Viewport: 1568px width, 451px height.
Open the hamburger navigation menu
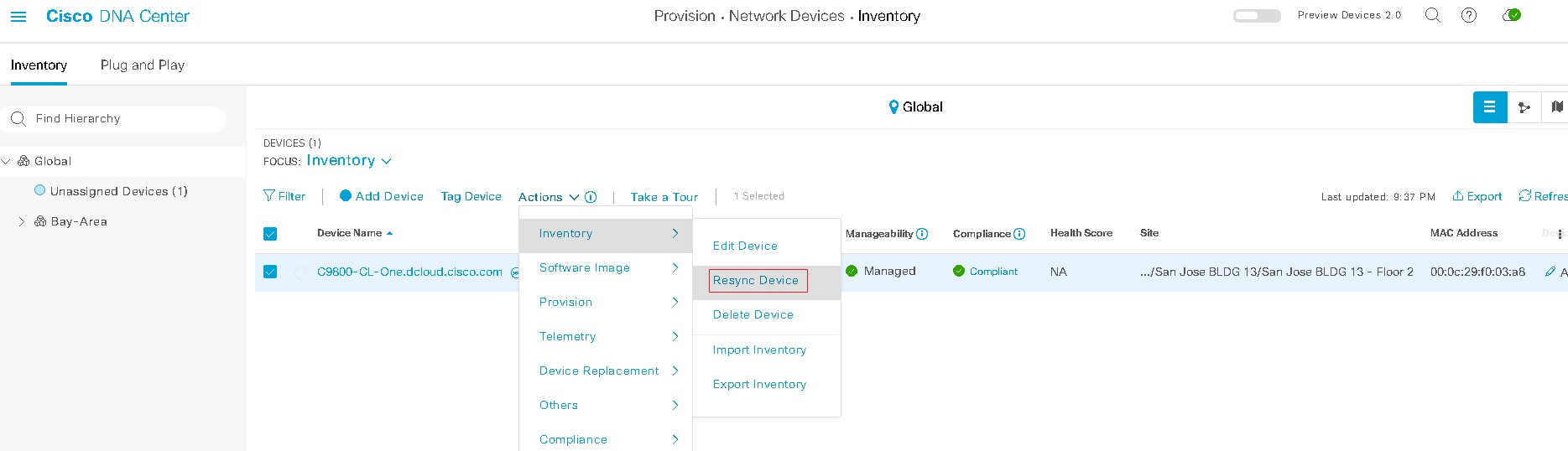18,17
